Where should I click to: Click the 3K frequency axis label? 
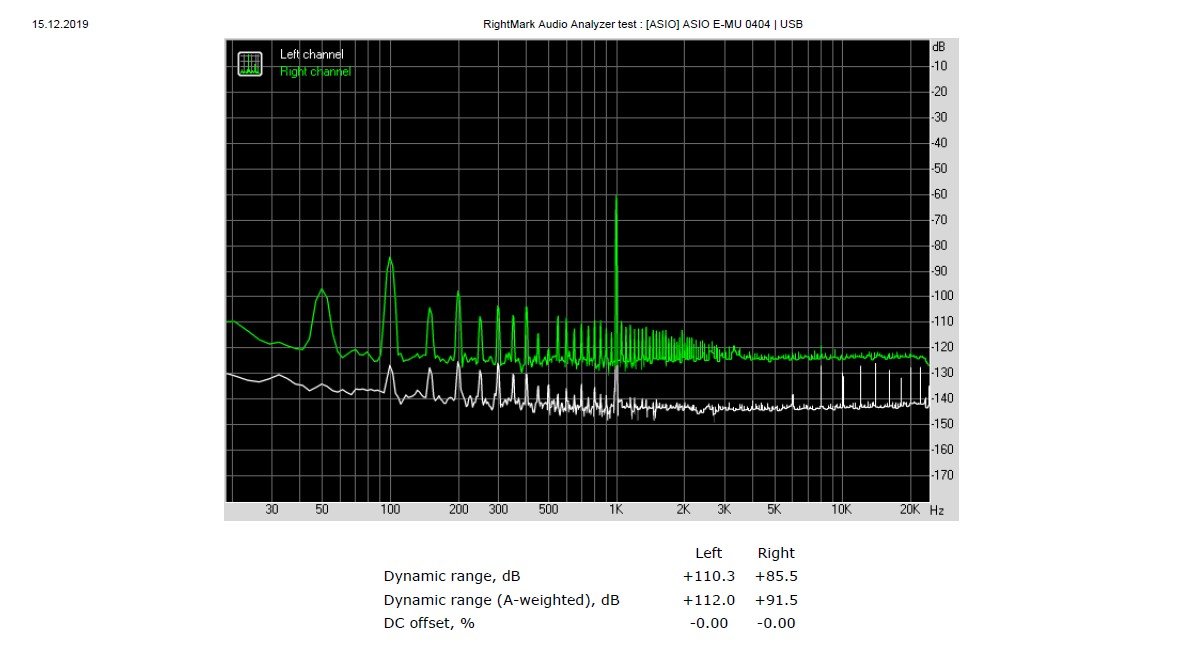724,510
